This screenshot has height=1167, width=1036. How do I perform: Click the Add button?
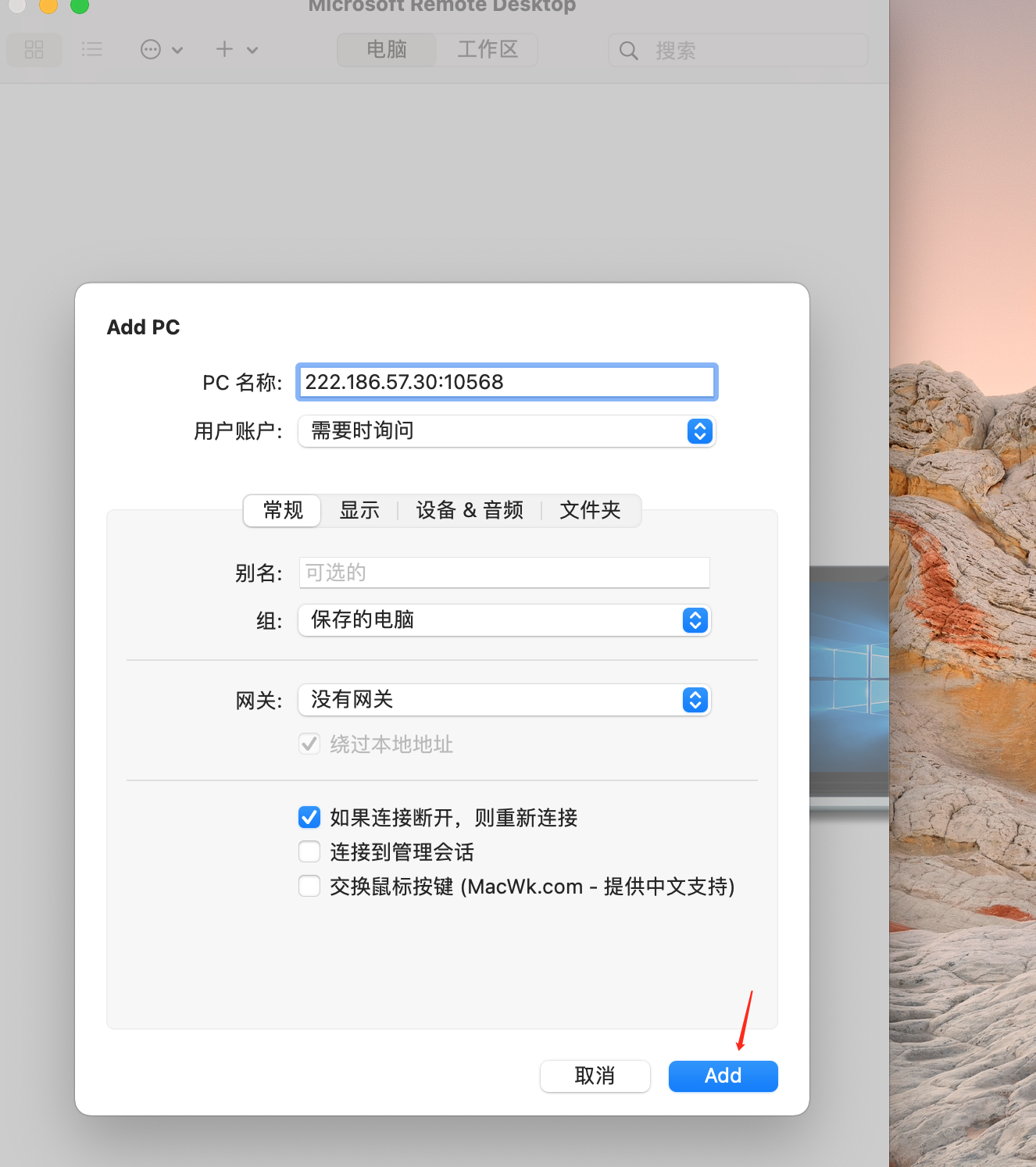click(x=722, y=1076)
